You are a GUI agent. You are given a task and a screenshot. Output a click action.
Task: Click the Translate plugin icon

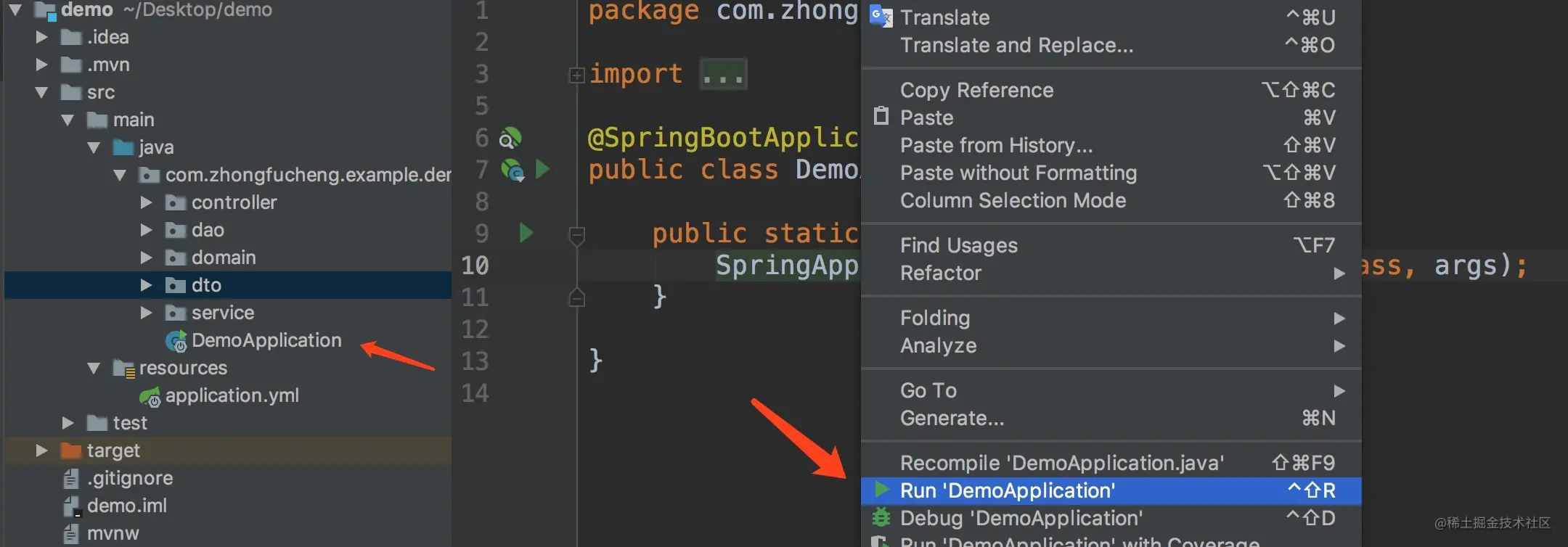tap(881, 16)
